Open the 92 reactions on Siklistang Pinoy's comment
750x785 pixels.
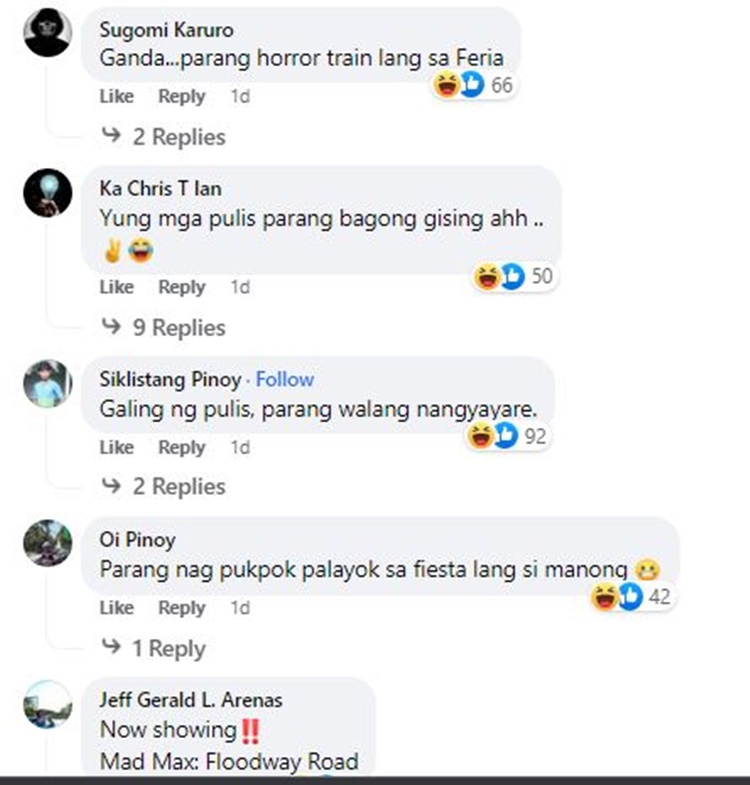[x=508, y=436]
